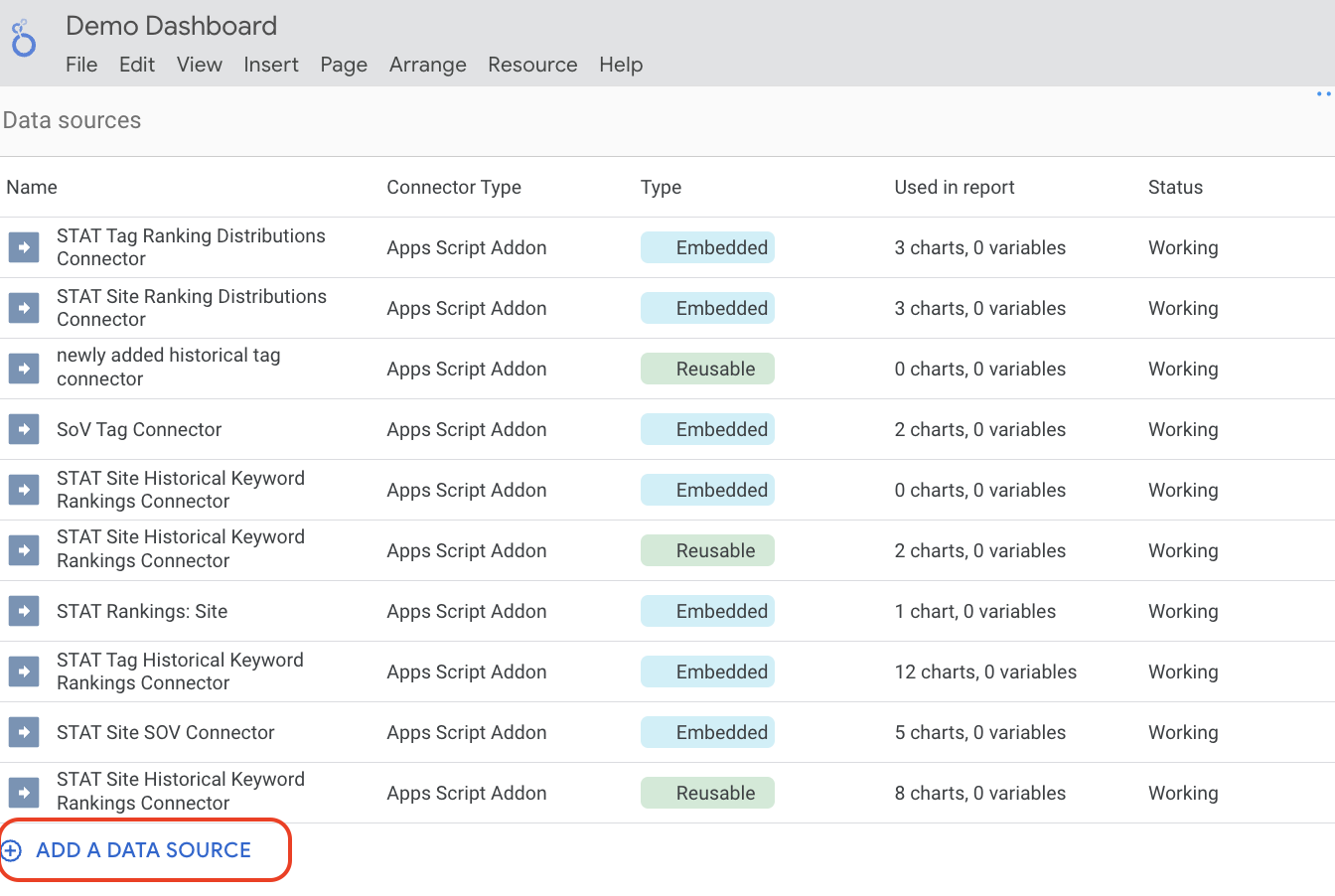
Task: Click the STAT Rankings: Site row icon
Action: [x=24, y=611]
